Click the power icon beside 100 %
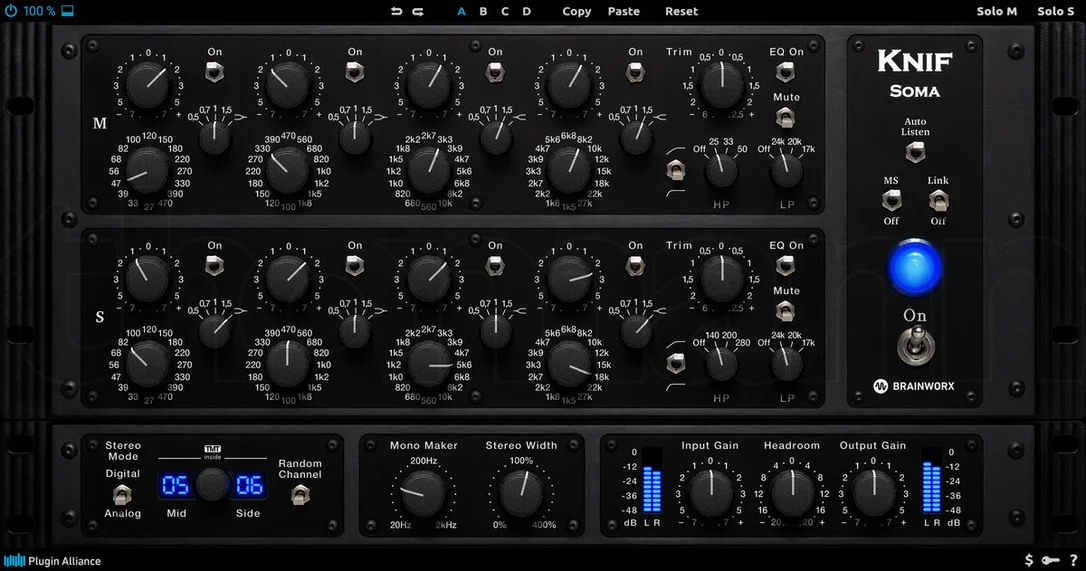The width and height of the screenshot is (1086, 571). (x=10, y=10)
